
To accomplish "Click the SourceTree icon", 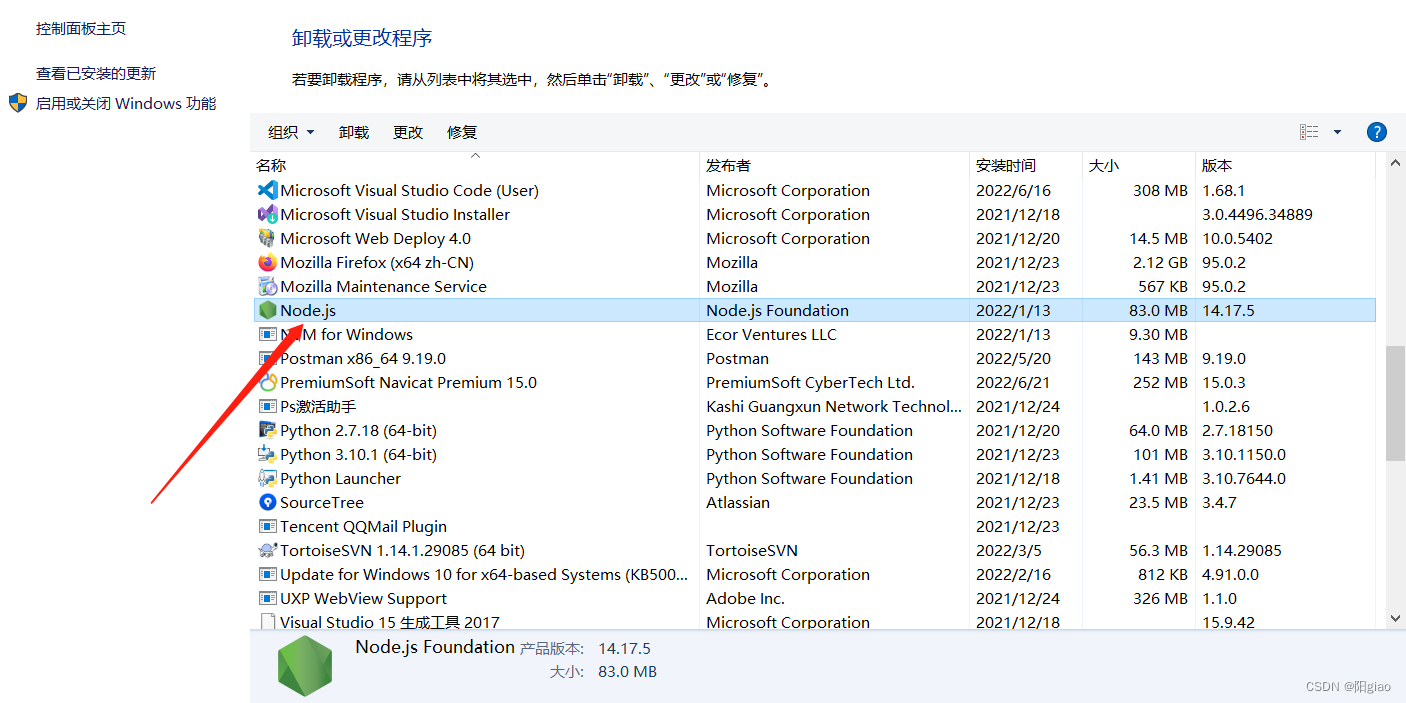I will click(x=267, y=502).
